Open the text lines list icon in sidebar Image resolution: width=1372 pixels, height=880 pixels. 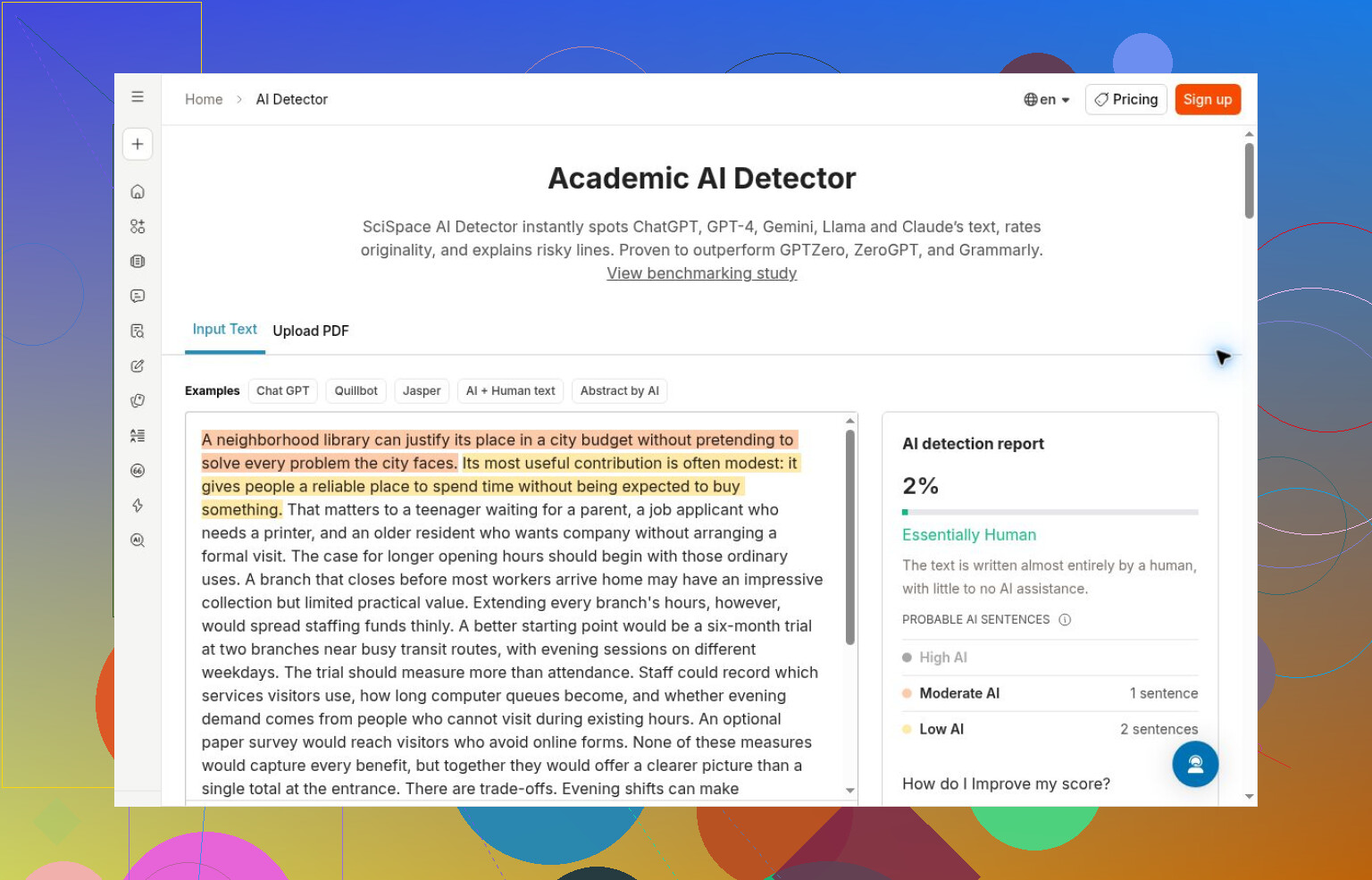pos(138,435)
